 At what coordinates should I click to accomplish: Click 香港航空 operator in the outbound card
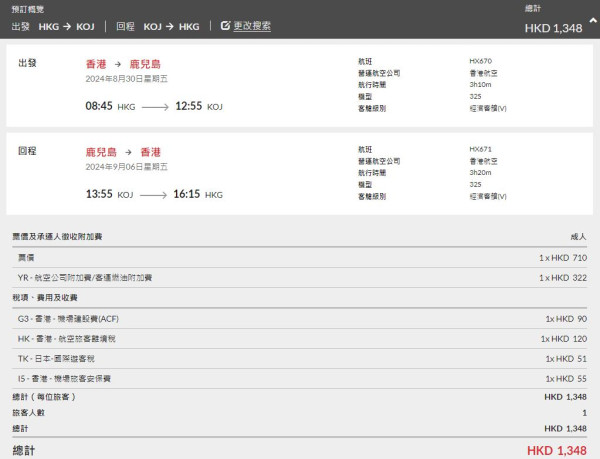pos(483,73)
